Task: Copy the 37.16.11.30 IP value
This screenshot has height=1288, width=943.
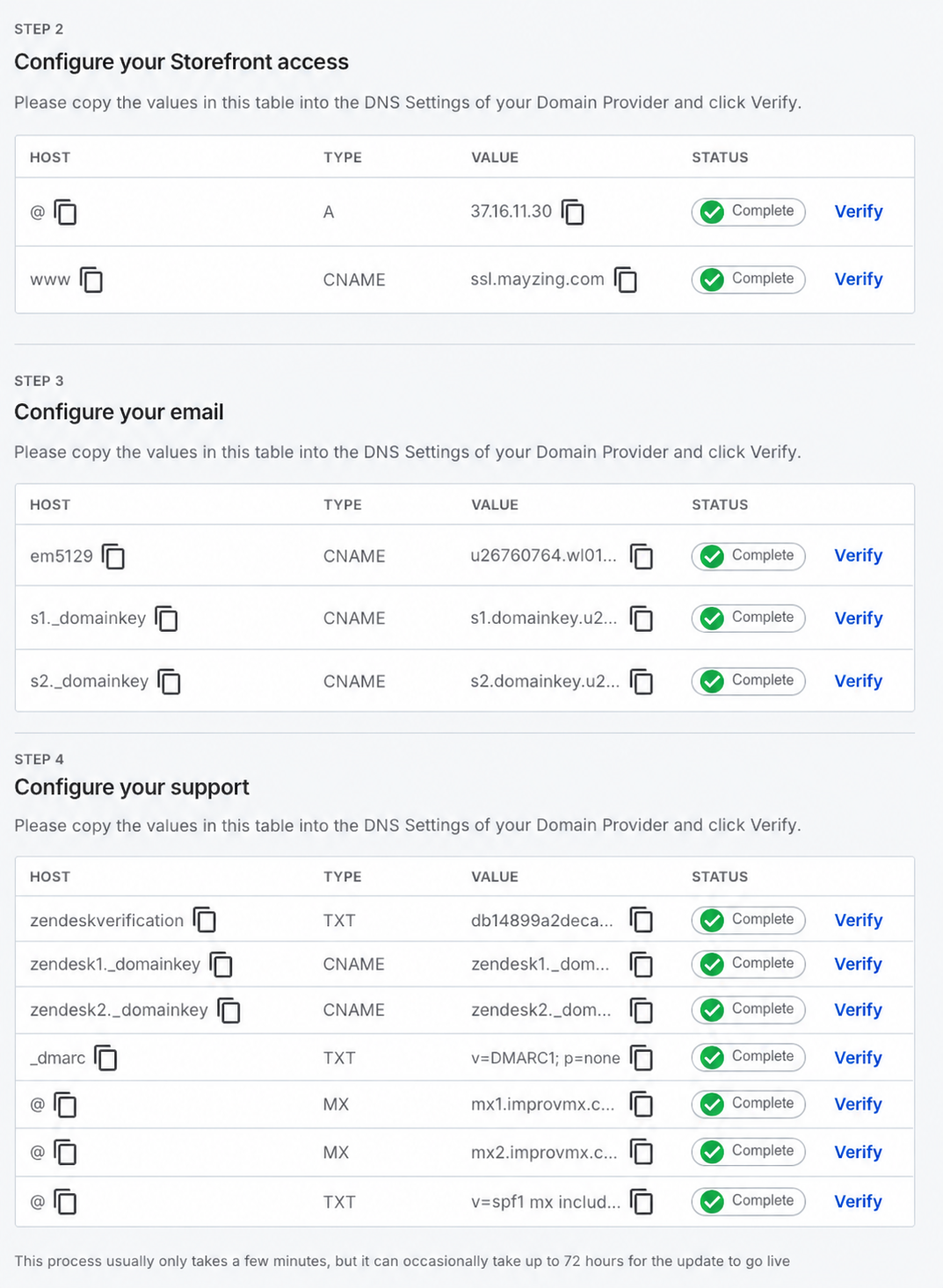Action: click(573, 212)
